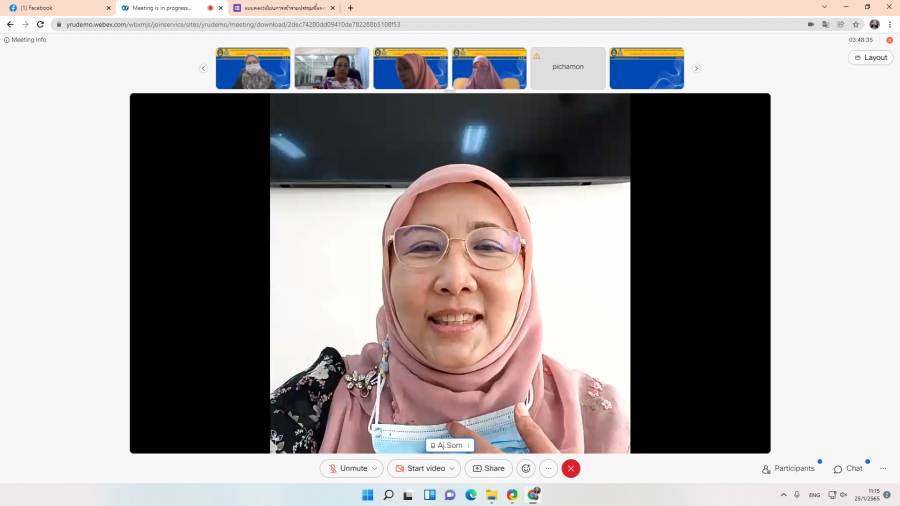The width and height of the screenshot is (900, 506).
Task: Select the pichamon participant tile
Action: click(567, 68)
